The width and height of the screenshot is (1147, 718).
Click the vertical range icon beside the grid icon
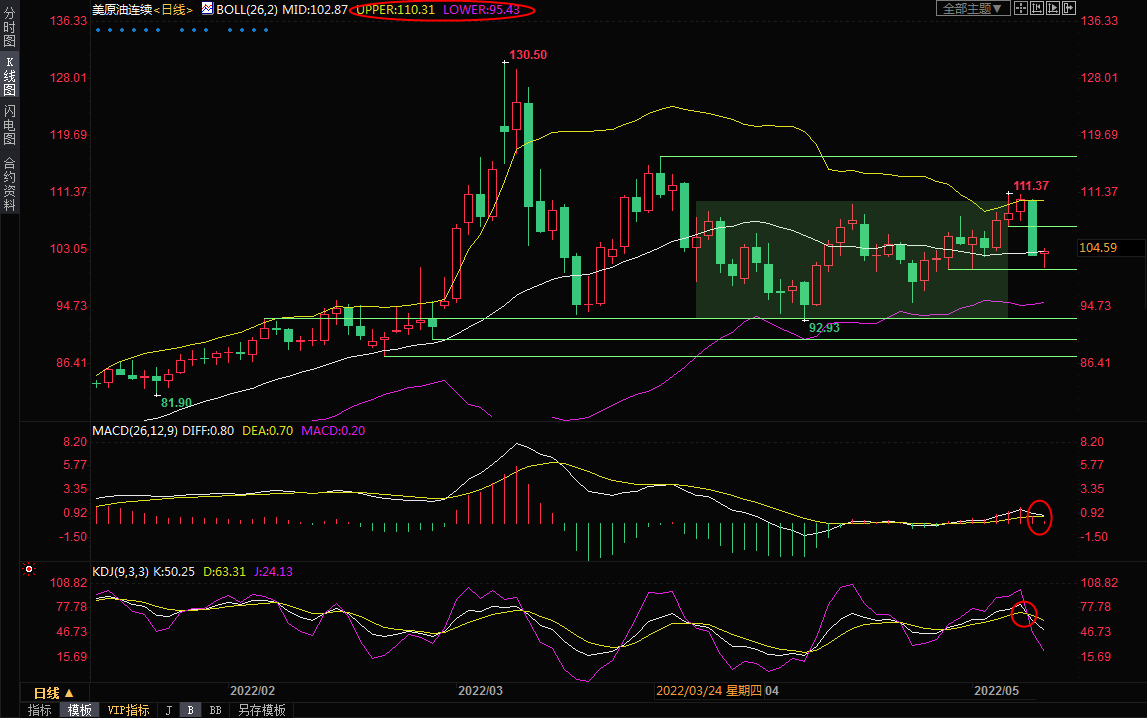(1038, 9)
